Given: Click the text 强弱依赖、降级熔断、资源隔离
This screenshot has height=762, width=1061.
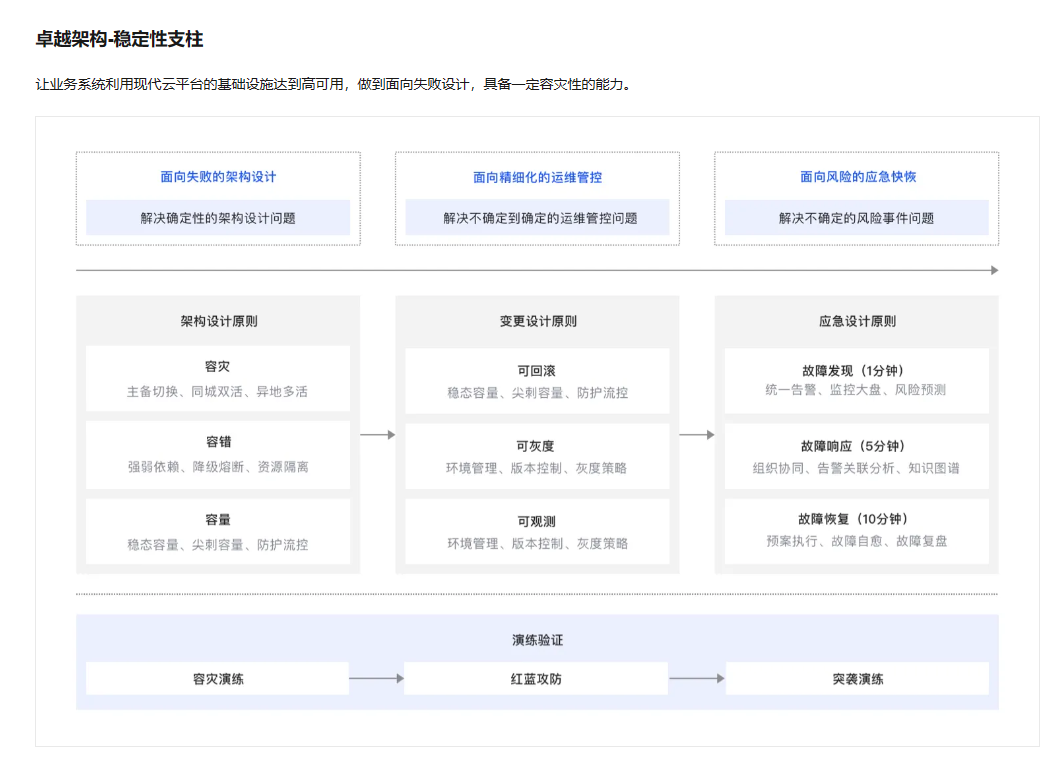Looking at the screenshot, I should [218, 467].
